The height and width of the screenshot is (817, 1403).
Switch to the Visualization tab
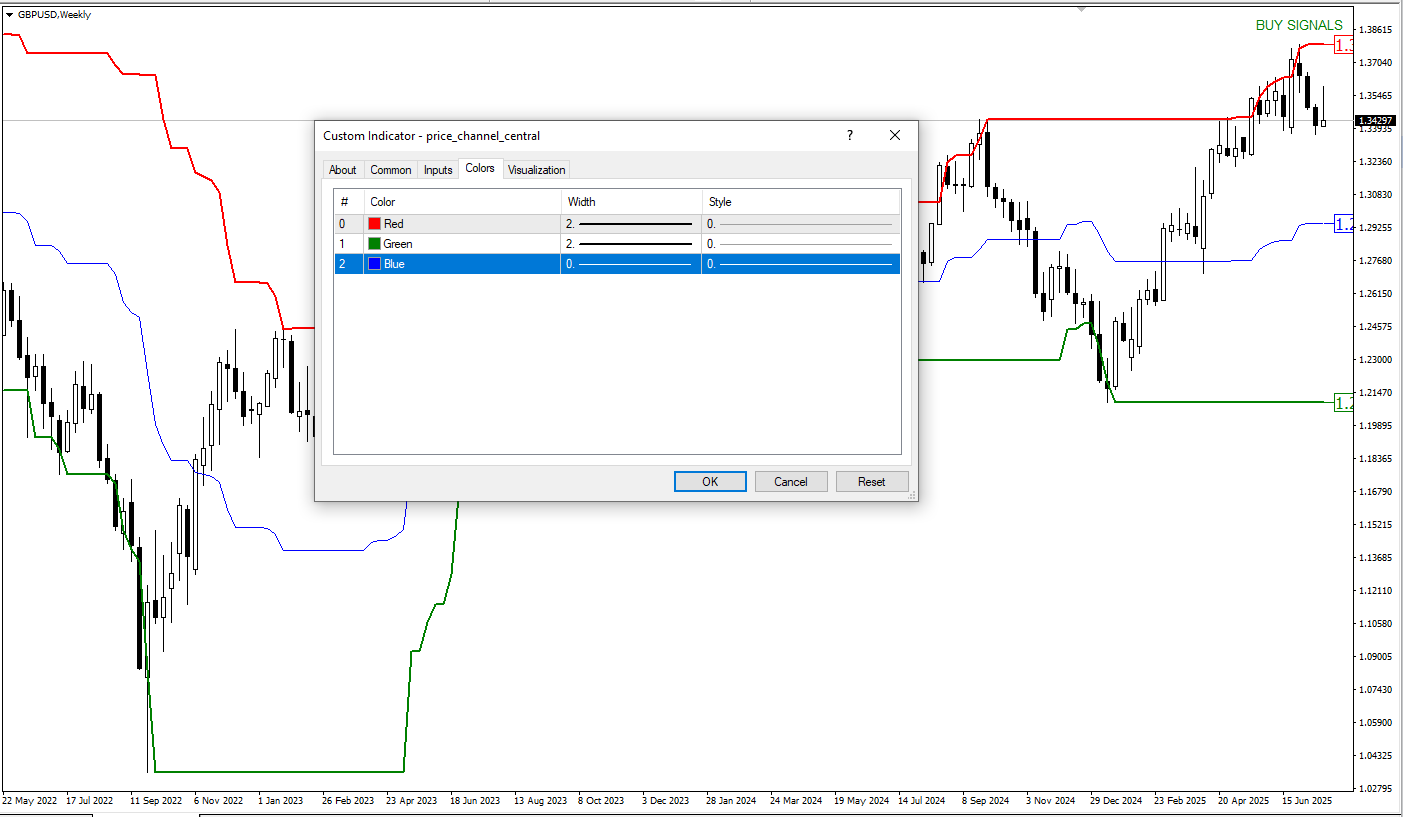coord(537,170)
